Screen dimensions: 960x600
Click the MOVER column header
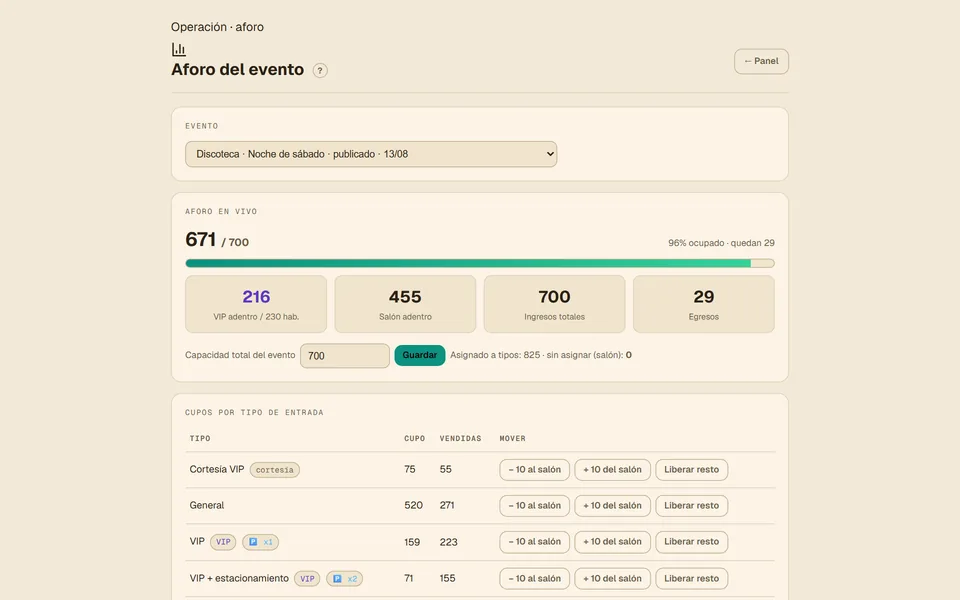pyautogui.click(x=512, y=438)
